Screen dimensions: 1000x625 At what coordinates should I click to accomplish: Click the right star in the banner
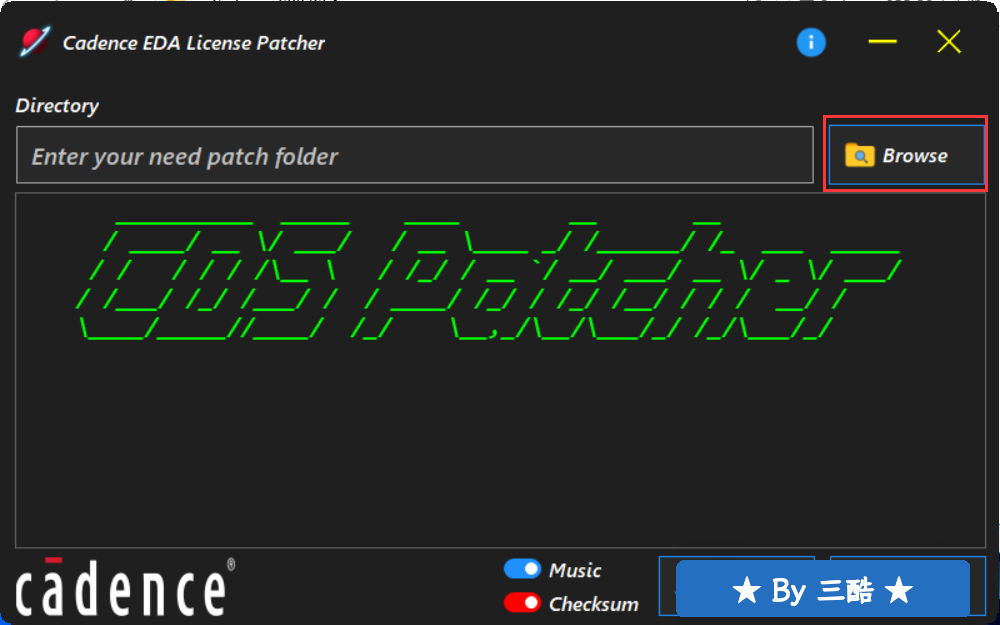(899, 591)
